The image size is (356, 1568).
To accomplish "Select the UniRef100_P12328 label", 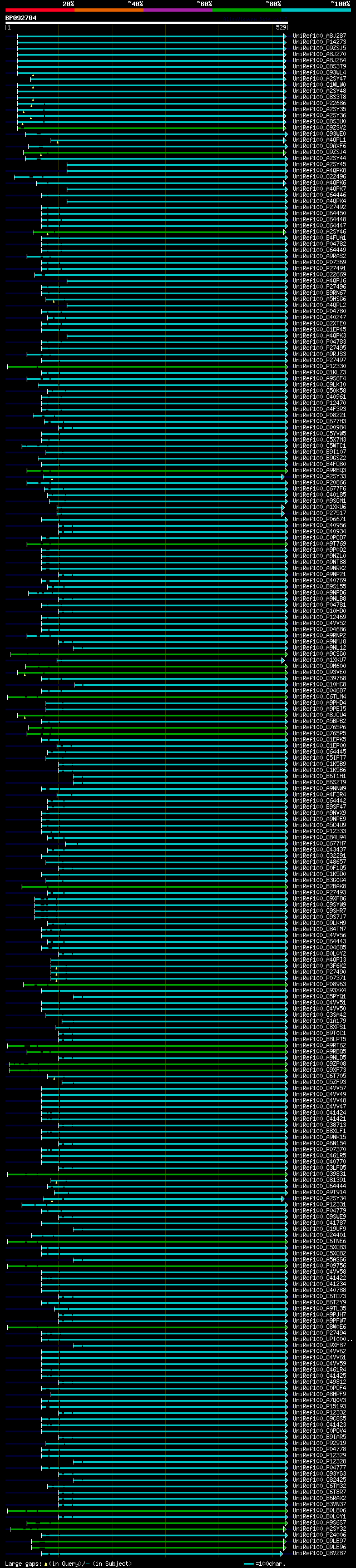I will pyautogui.click(x=319, y=1461).
